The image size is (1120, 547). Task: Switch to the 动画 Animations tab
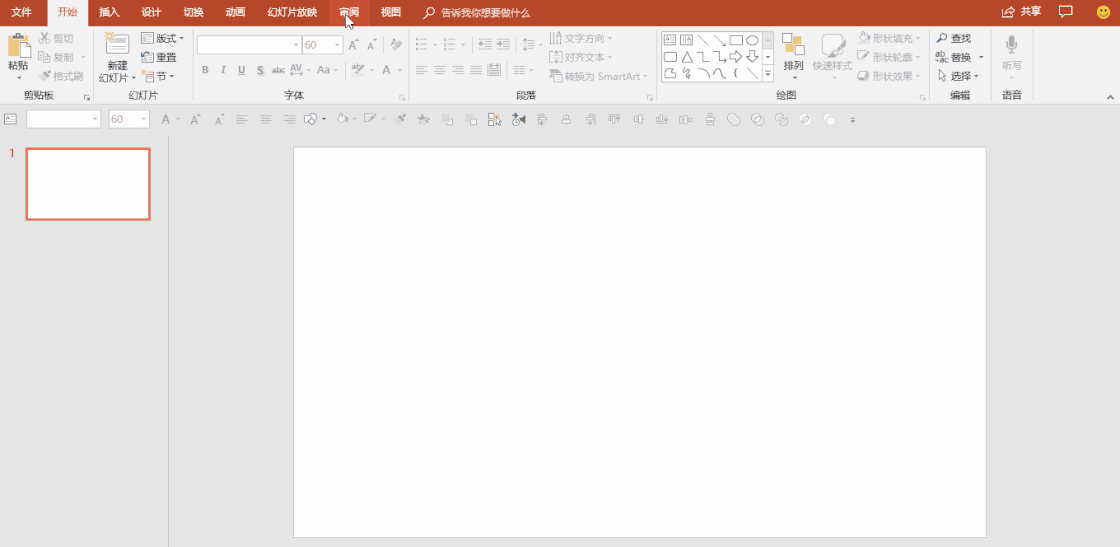click(x=236, y=12)
